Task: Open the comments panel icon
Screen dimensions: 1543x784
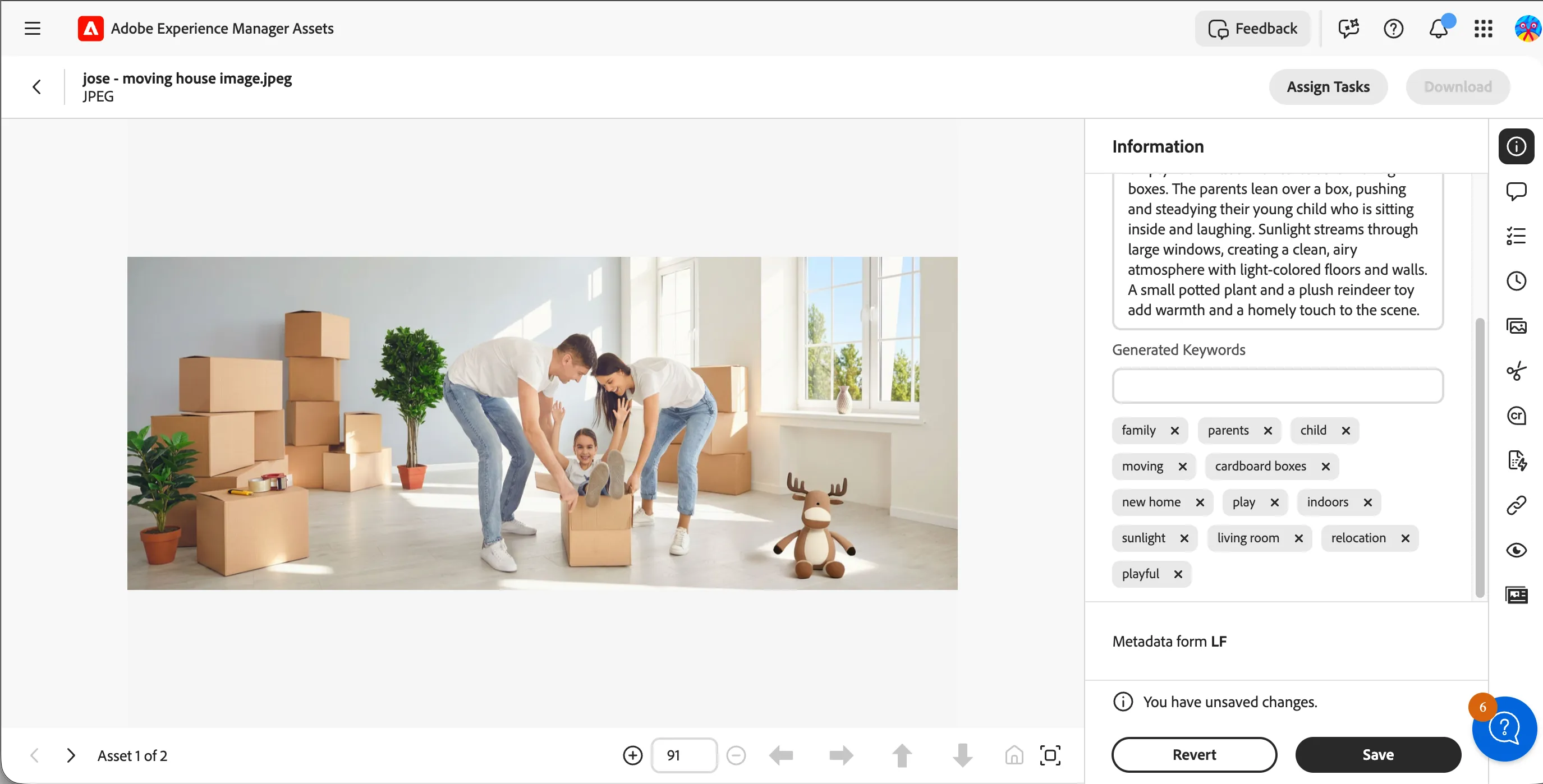Action: click(1516, 191)
